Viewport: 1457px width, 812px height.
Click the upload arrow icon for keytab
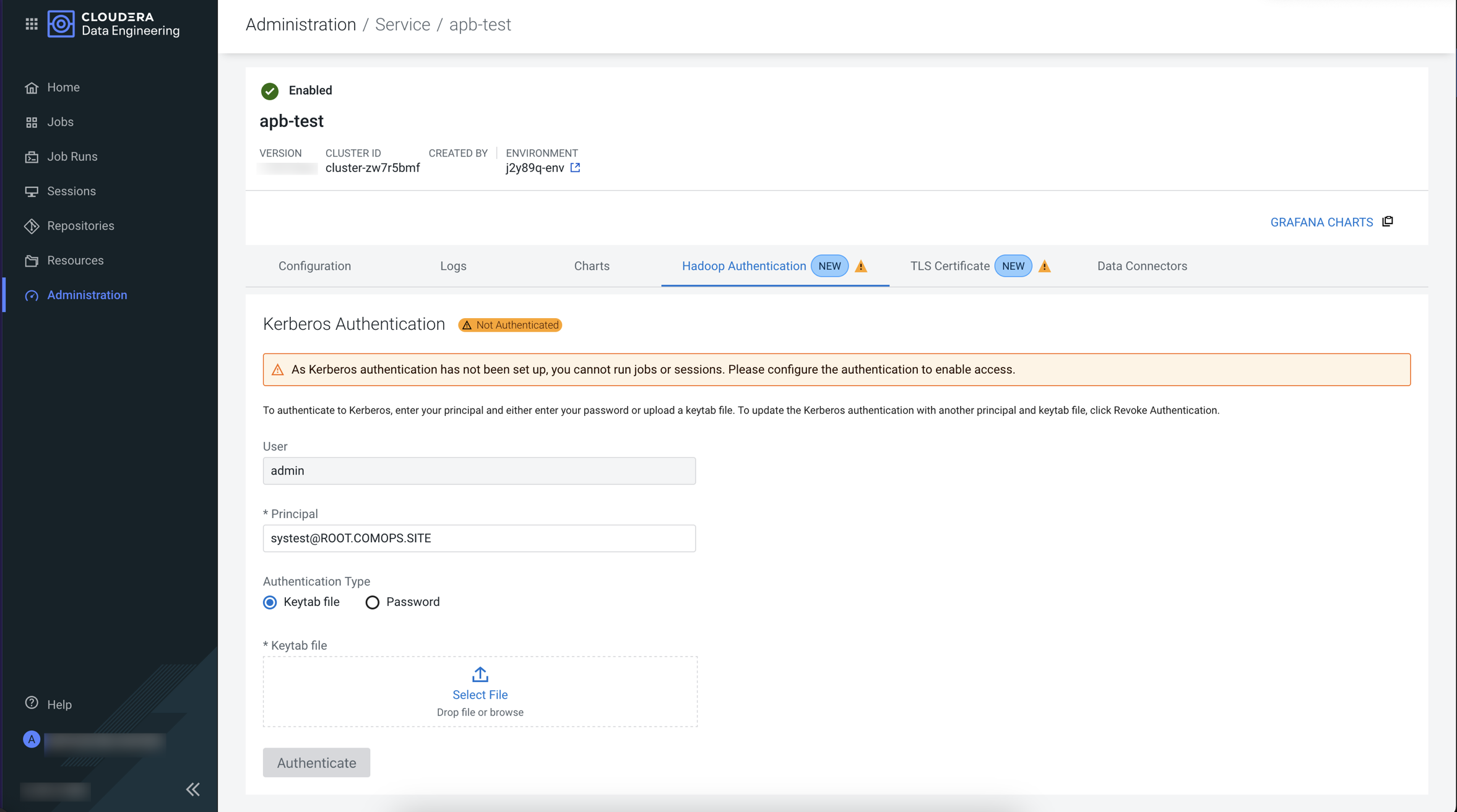[480, 674]
